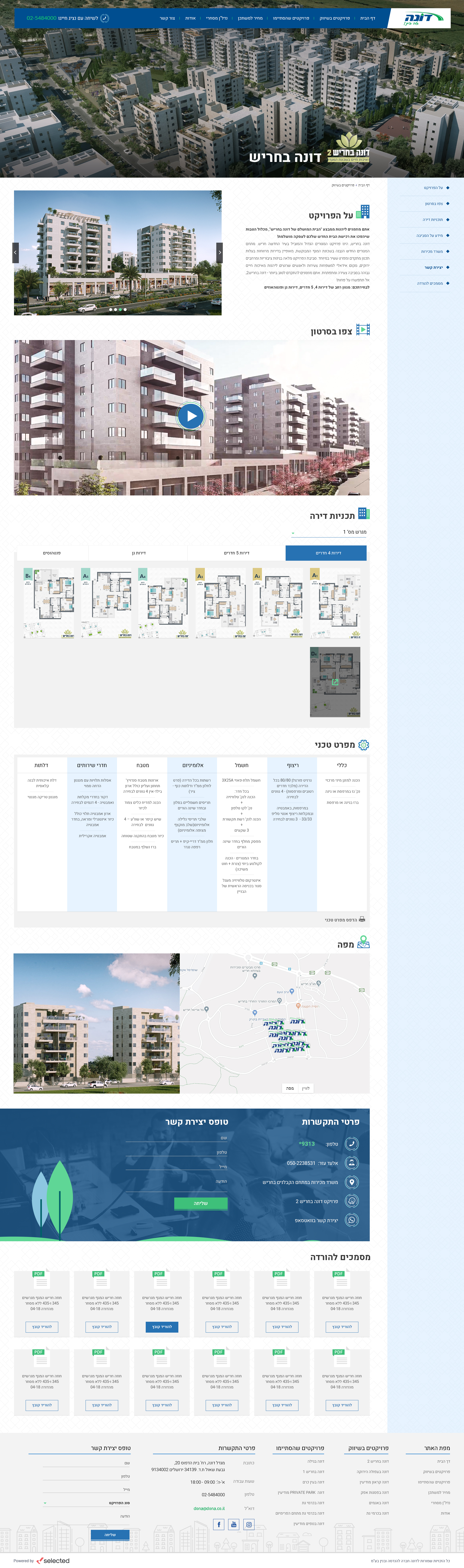
Task: Switch the map to satellite view (לוויין)
Action: (x=306, y=1088)
